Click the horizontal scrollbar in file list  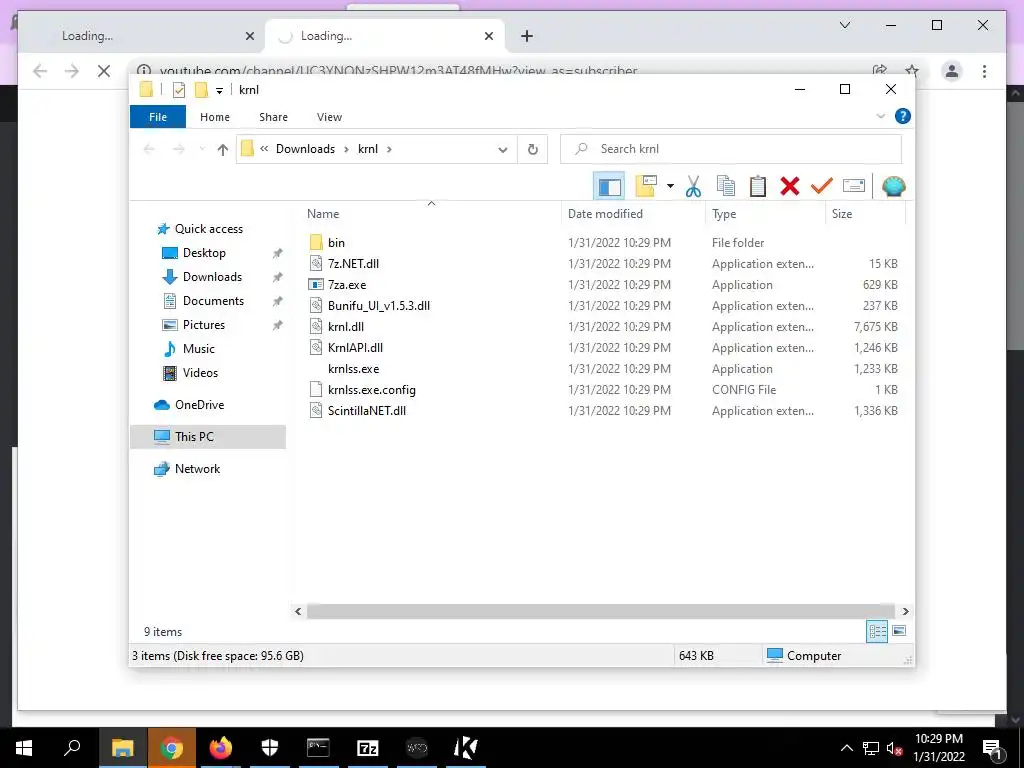(600, 611)
